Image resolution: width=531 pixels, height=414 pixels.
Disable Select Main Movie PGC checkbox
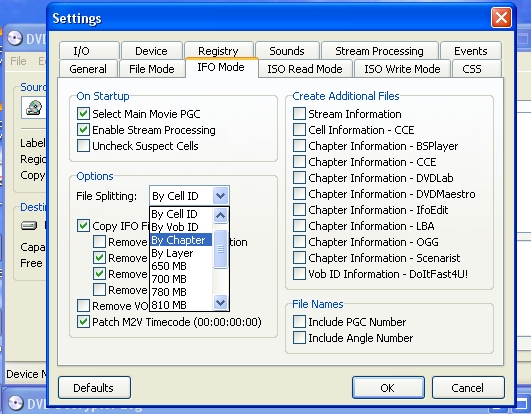point(83,114)
